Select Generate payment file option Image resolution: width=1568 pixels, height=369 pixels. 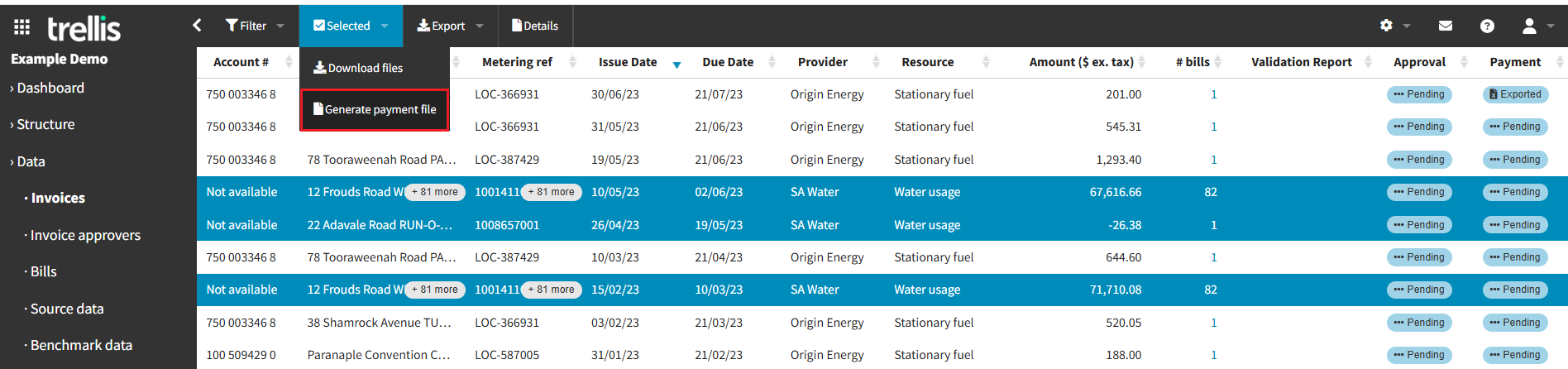[375, 109]
